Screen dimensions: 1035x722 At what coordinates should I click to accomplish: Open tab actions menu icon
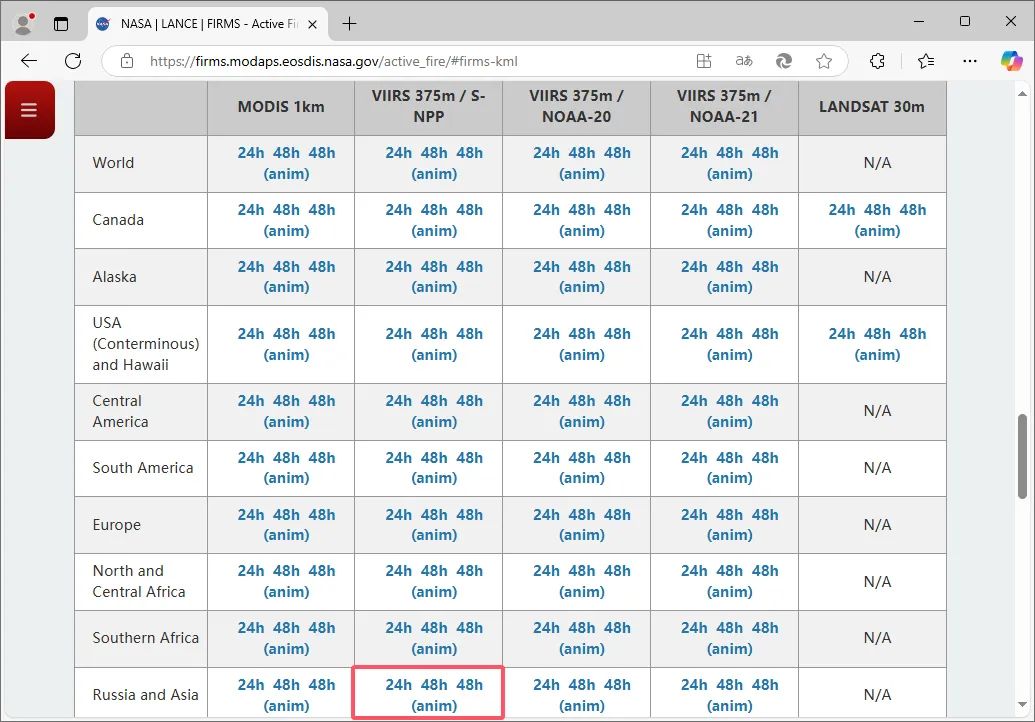(x=61, y=24)
